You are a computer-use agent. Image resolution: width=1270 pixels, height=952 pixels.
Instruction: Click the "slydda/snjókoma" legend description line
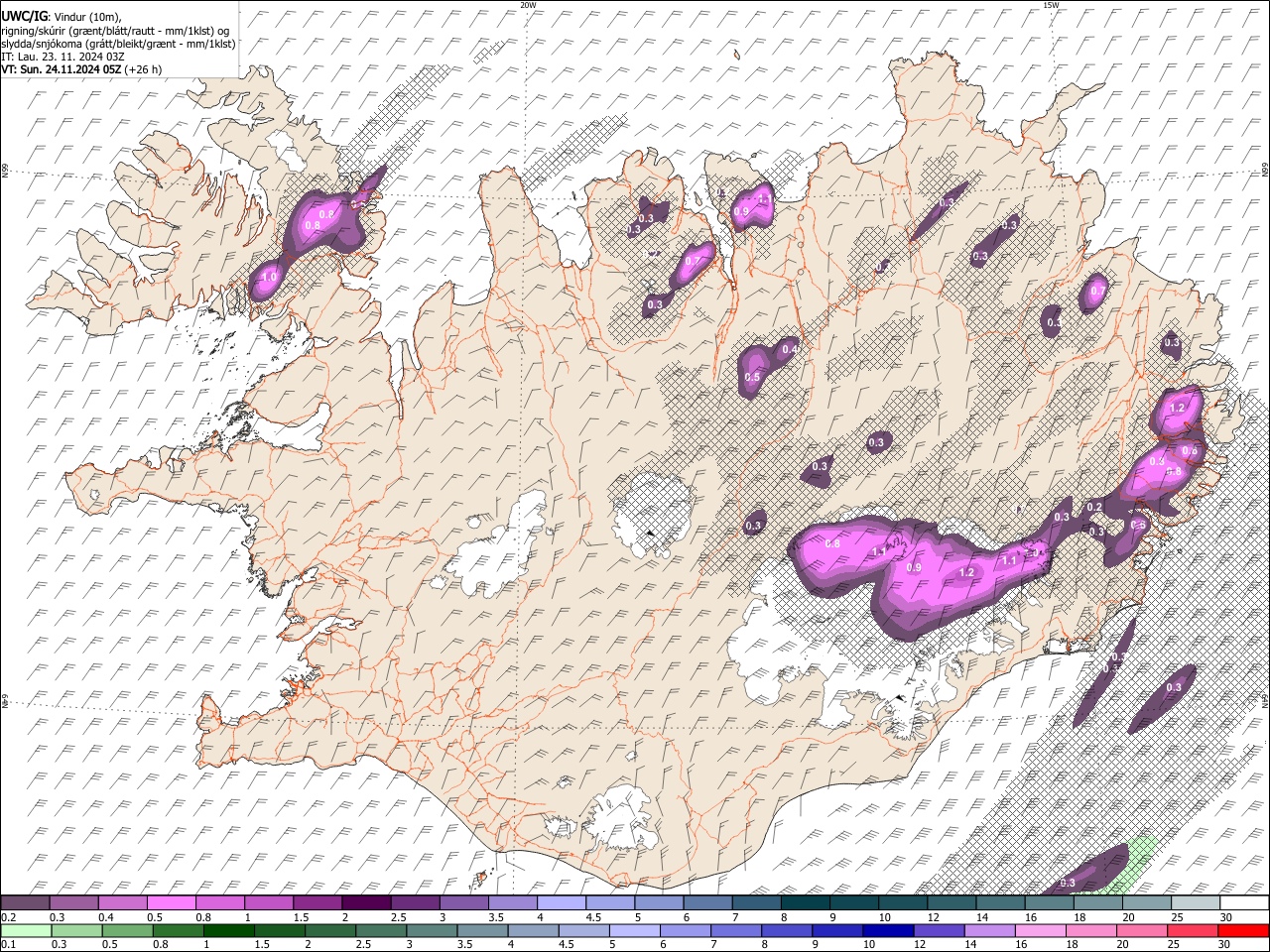click(118, 44)
